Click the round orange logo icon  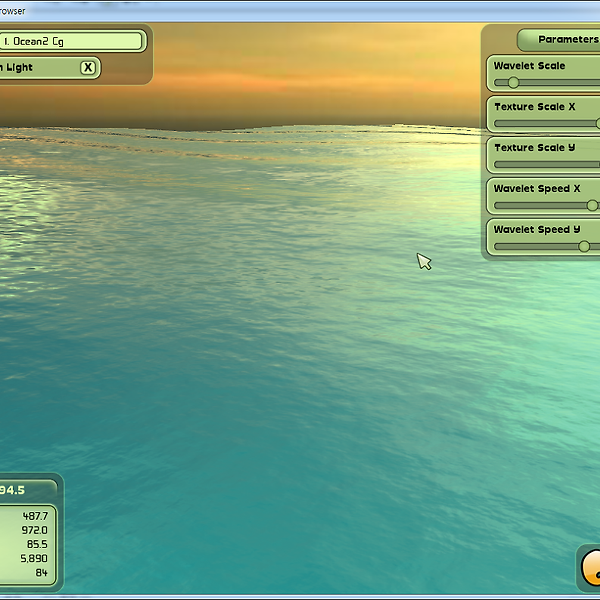(592, 570)
